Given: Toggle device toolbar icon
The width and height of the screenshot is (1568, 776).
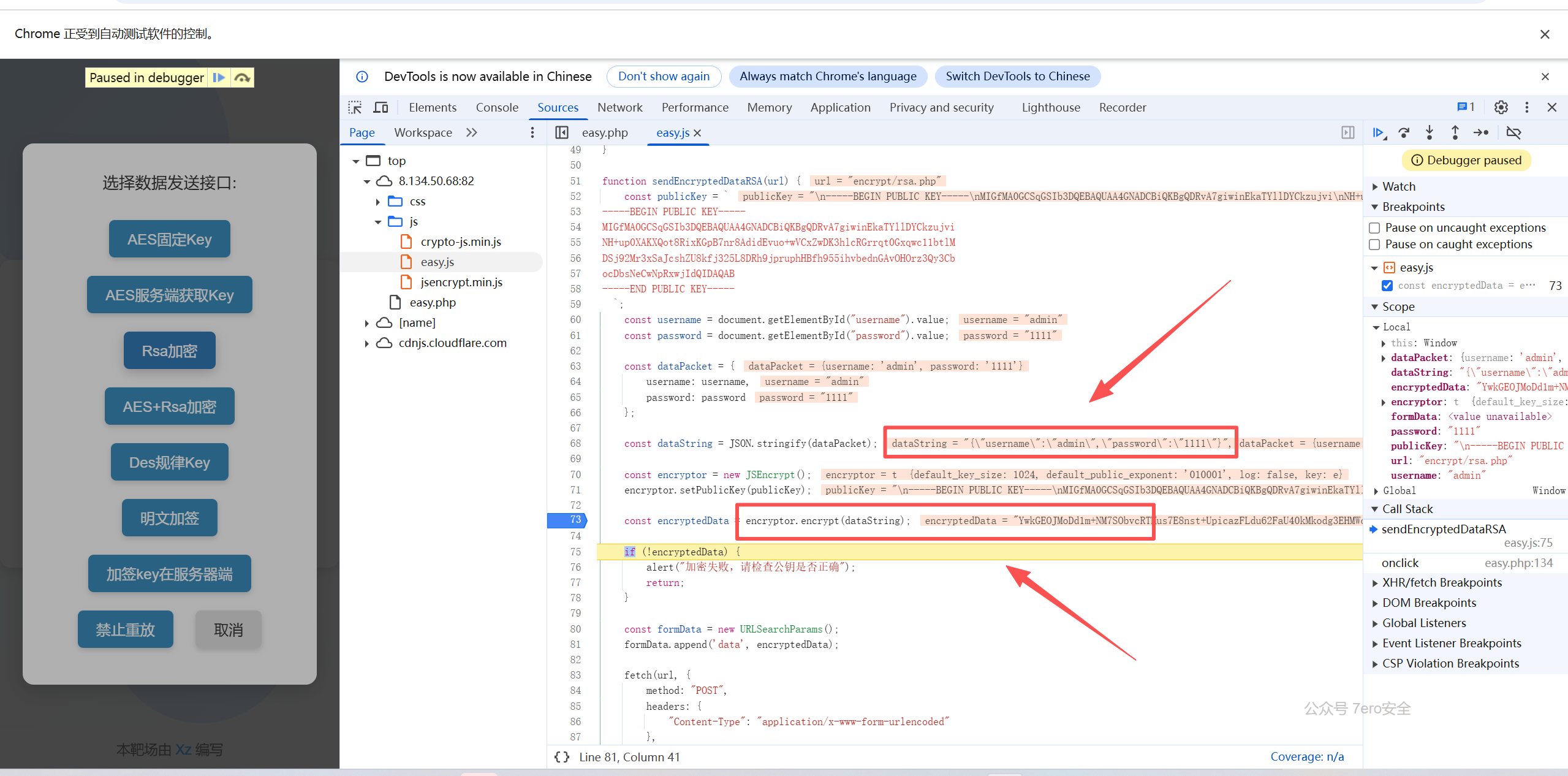Looking at the screenshot, I should (381, 107).
